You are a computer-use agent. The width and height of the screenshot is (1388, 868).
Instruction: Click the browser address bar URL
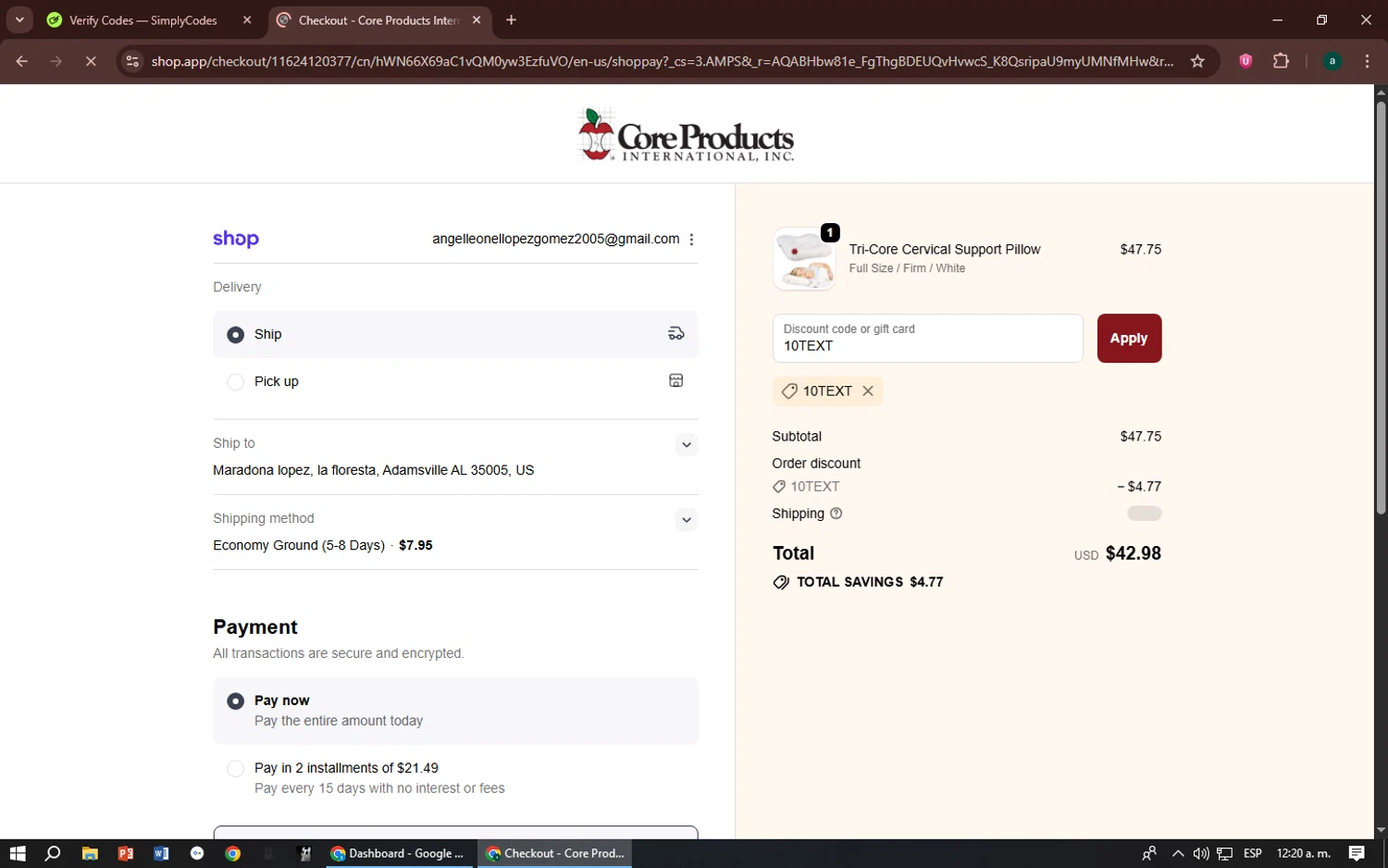[x=663, y=61]
